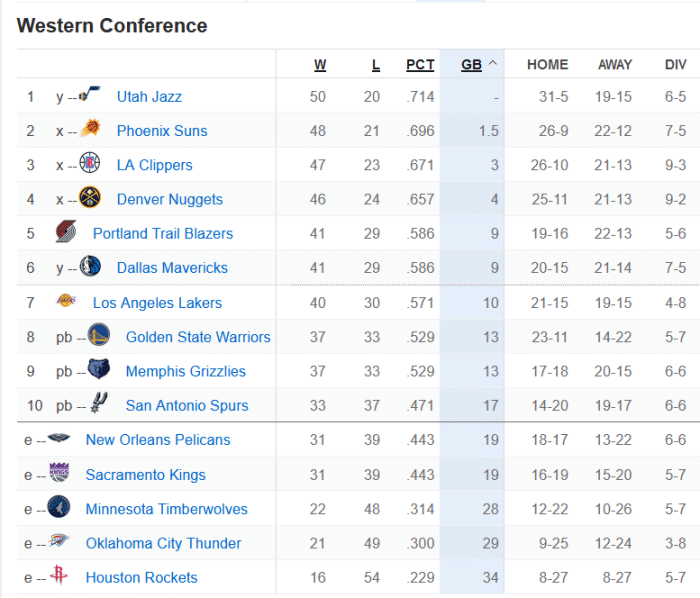Click the San Antonio Spurs logo
The width and height of the screenshot is (700, 598).
pyautogui.click(x=98, y=404)
